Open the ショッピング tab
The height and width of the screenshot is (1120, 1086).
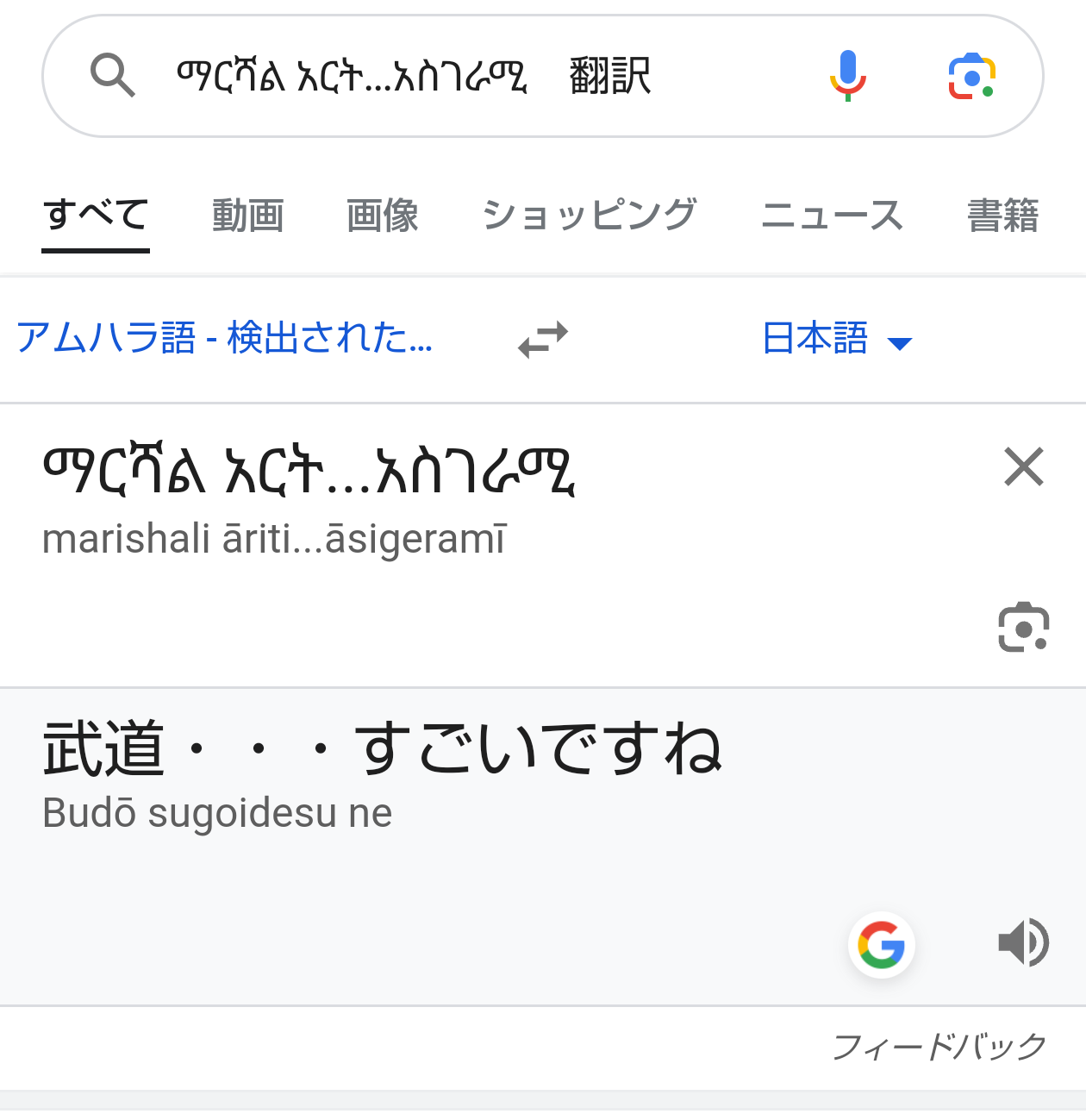pos(590,216)
